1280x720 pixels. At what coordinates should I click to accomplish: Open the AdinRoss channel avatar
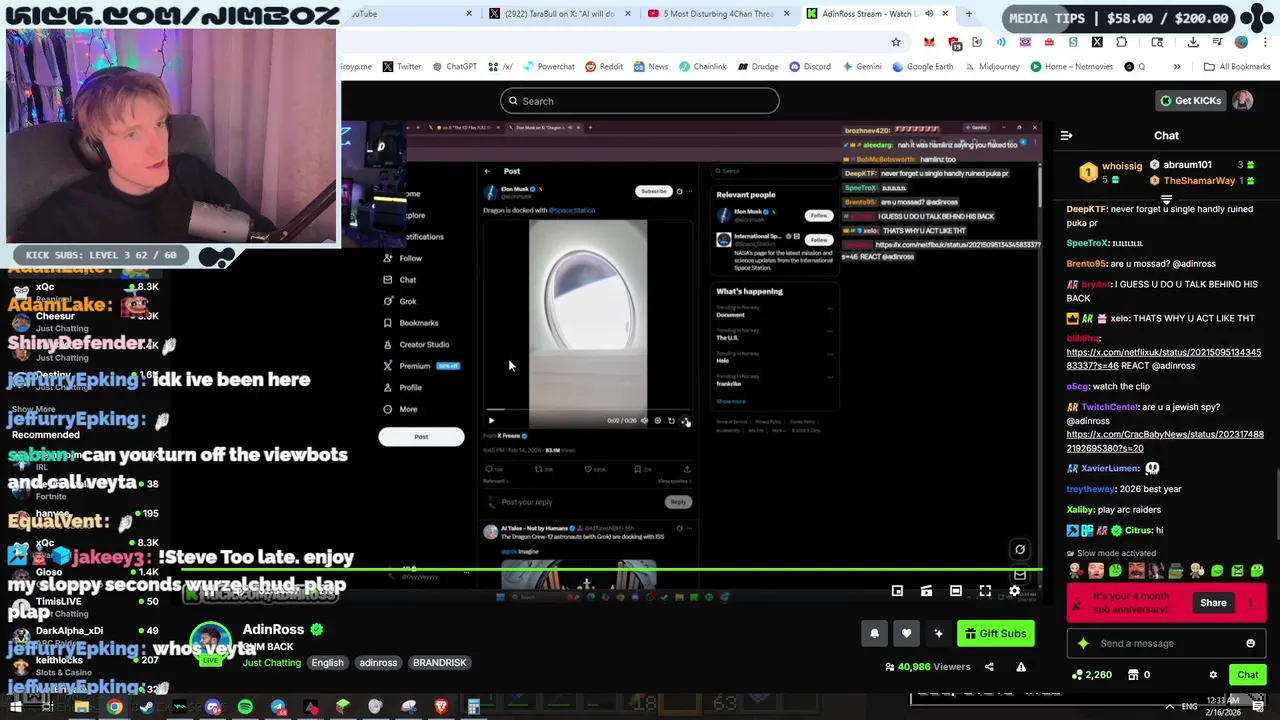coord(211,643)
